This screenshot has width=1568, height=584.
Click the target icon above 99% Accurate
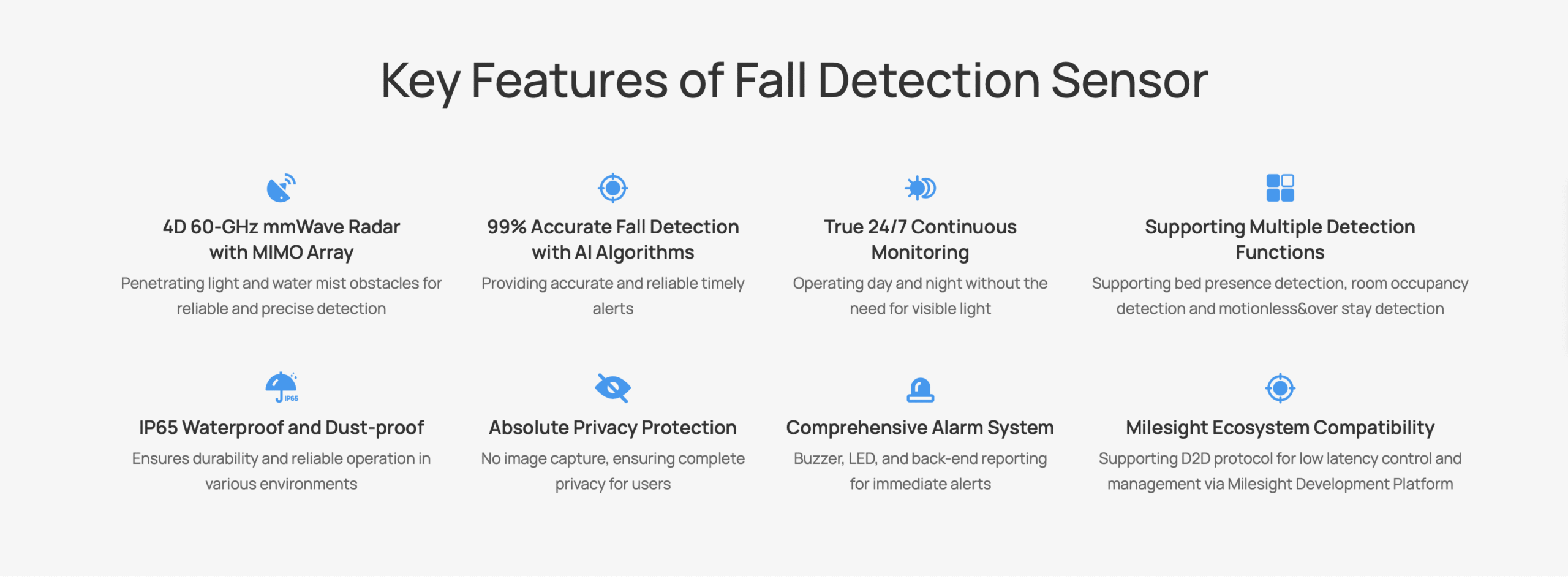612,188
